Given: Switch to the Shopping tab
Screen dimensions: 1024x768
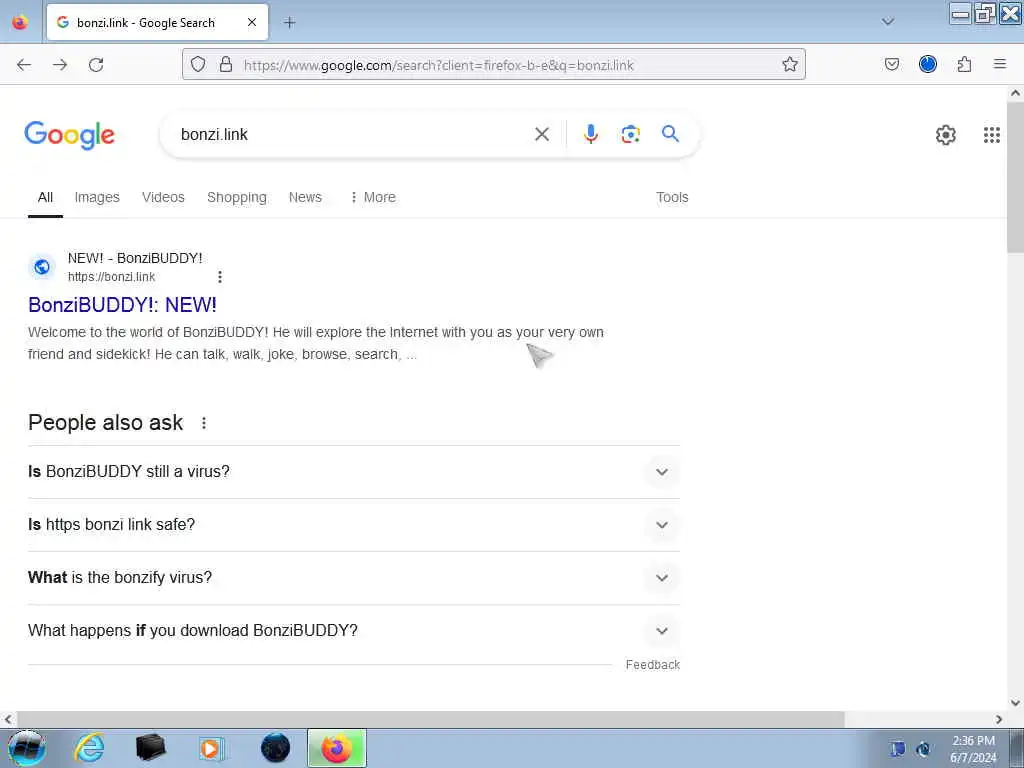Looking at the screenshot, I should (x=236, y=197).
